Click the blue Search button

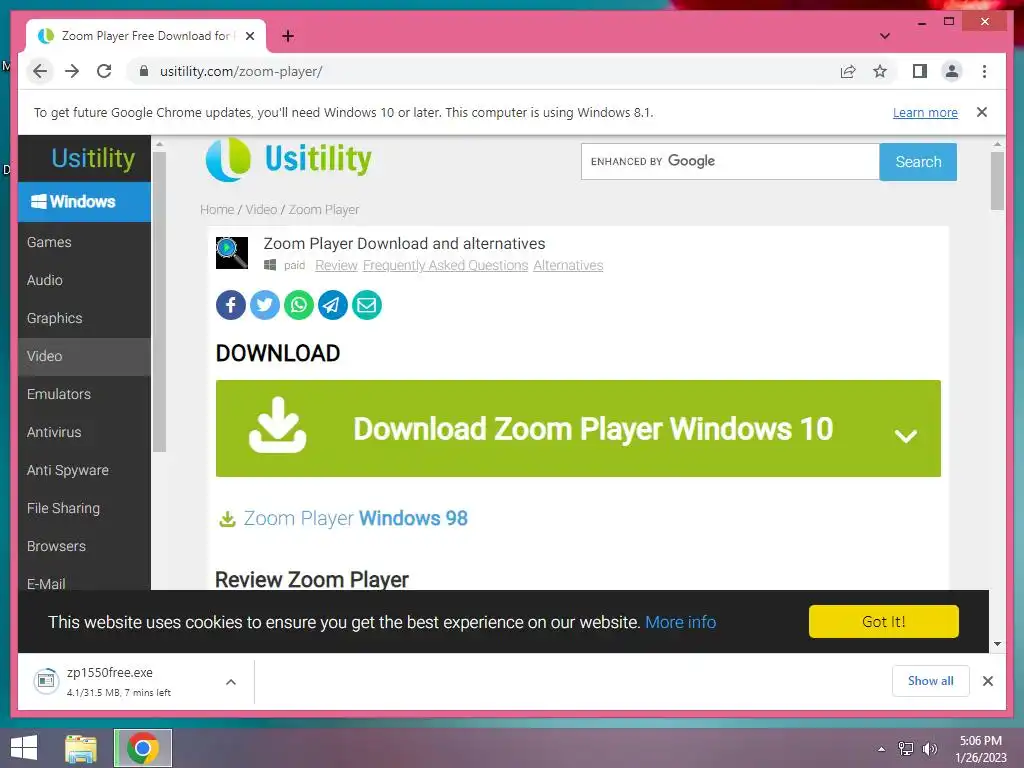(918, 161)
